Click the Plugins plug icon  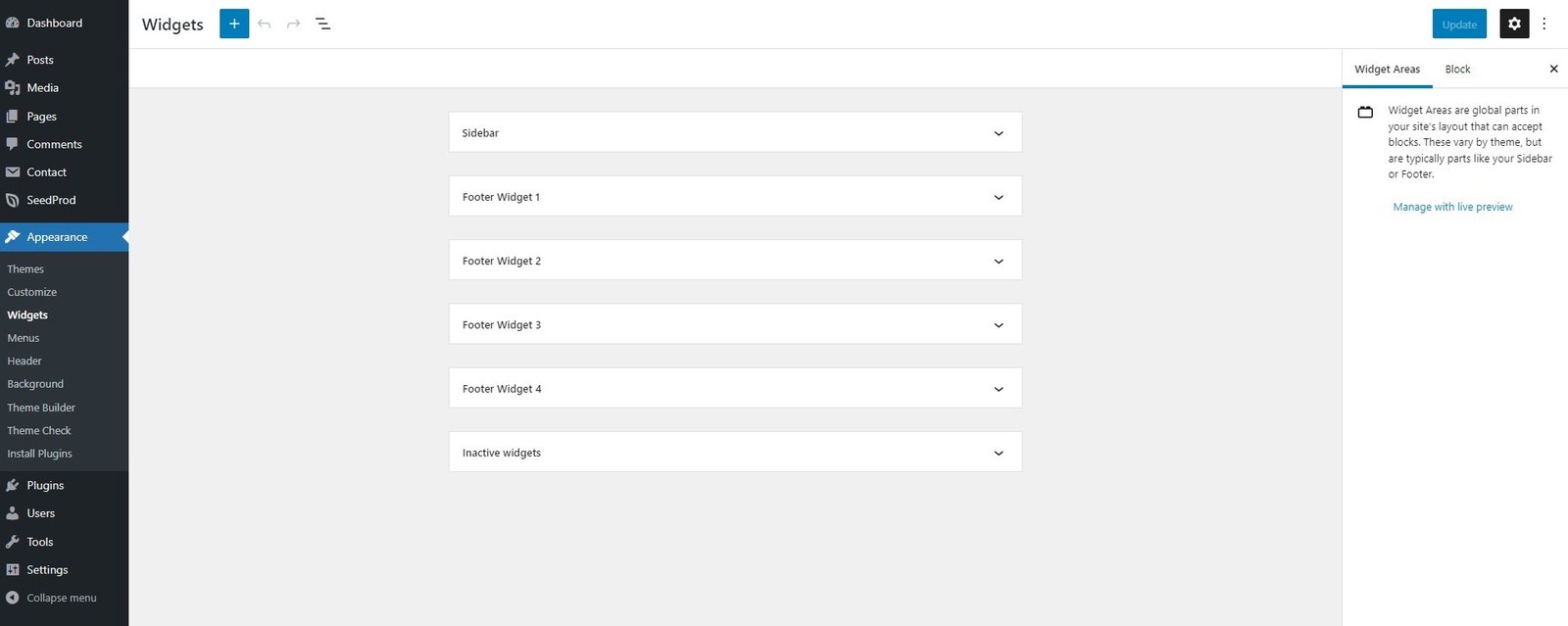pyautogui.click(x=13, y=485)
